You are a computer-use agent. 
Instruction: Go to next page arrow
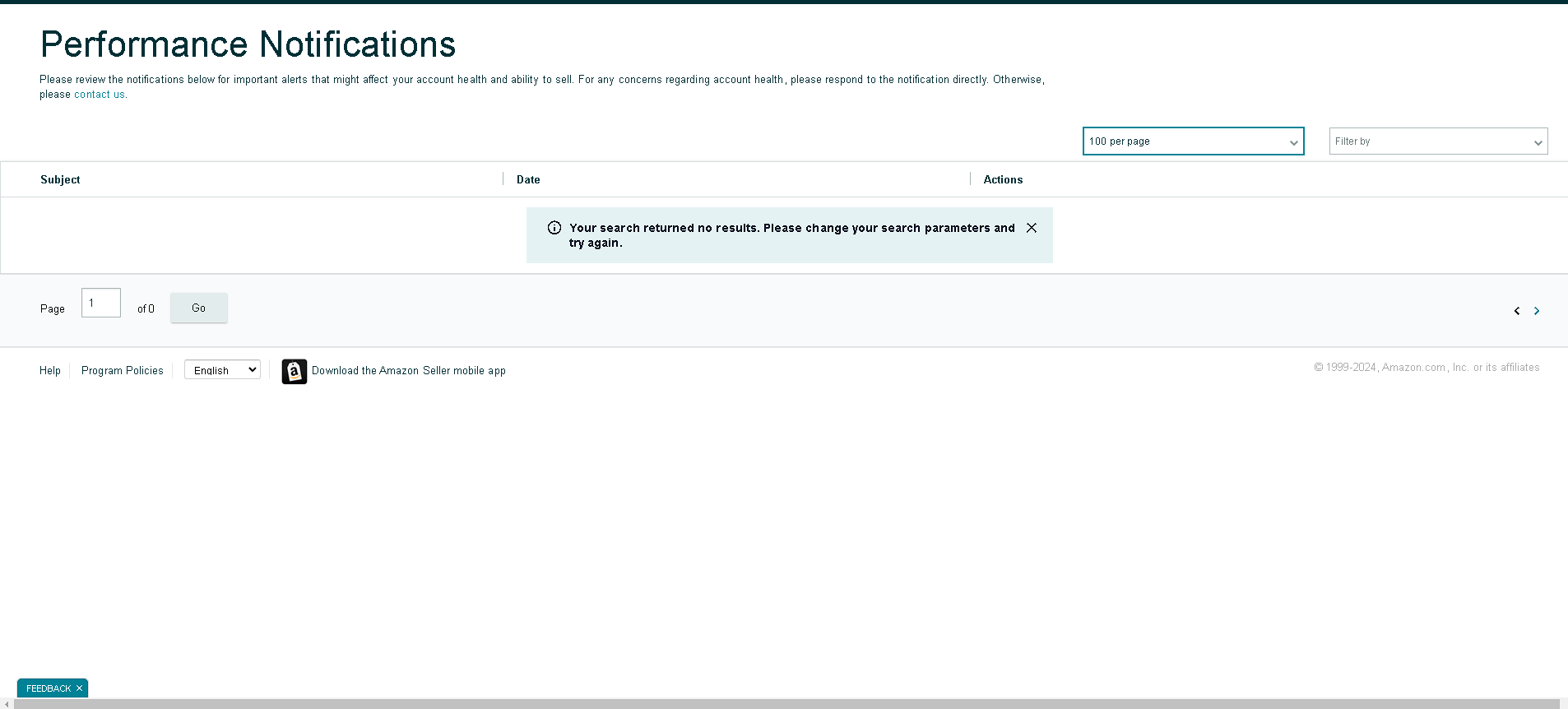[1536, 311]
